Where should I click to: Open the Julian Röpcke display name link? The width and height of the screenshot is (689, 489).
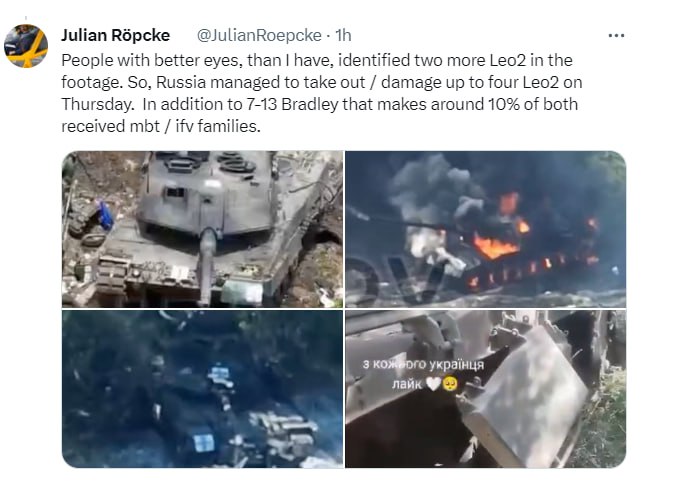click(116, 35)
